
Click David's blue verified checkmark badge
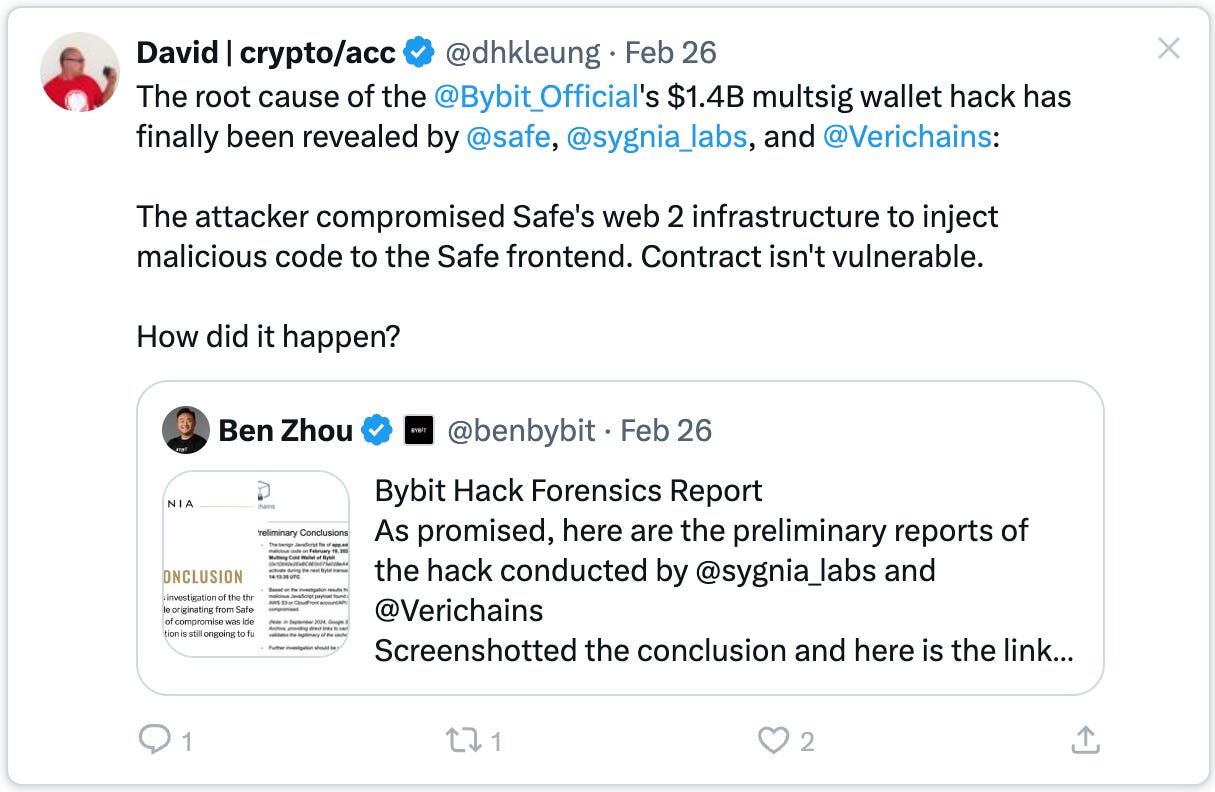coord(420,51)
